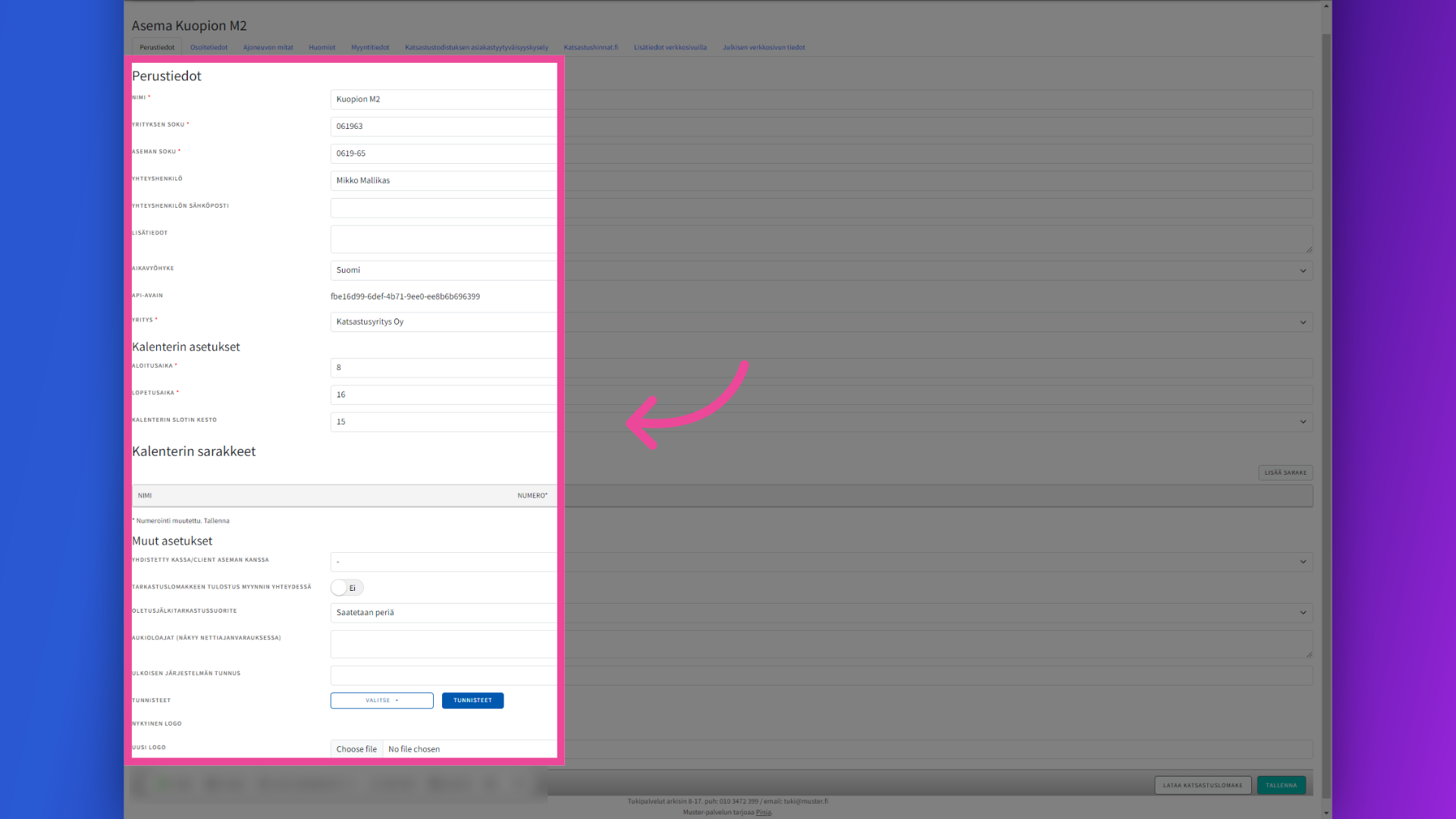Open the Katsastushinnat tab
Image resolution: width=1456 pixels, height=819 pixels.
click(x=590, y=47)
